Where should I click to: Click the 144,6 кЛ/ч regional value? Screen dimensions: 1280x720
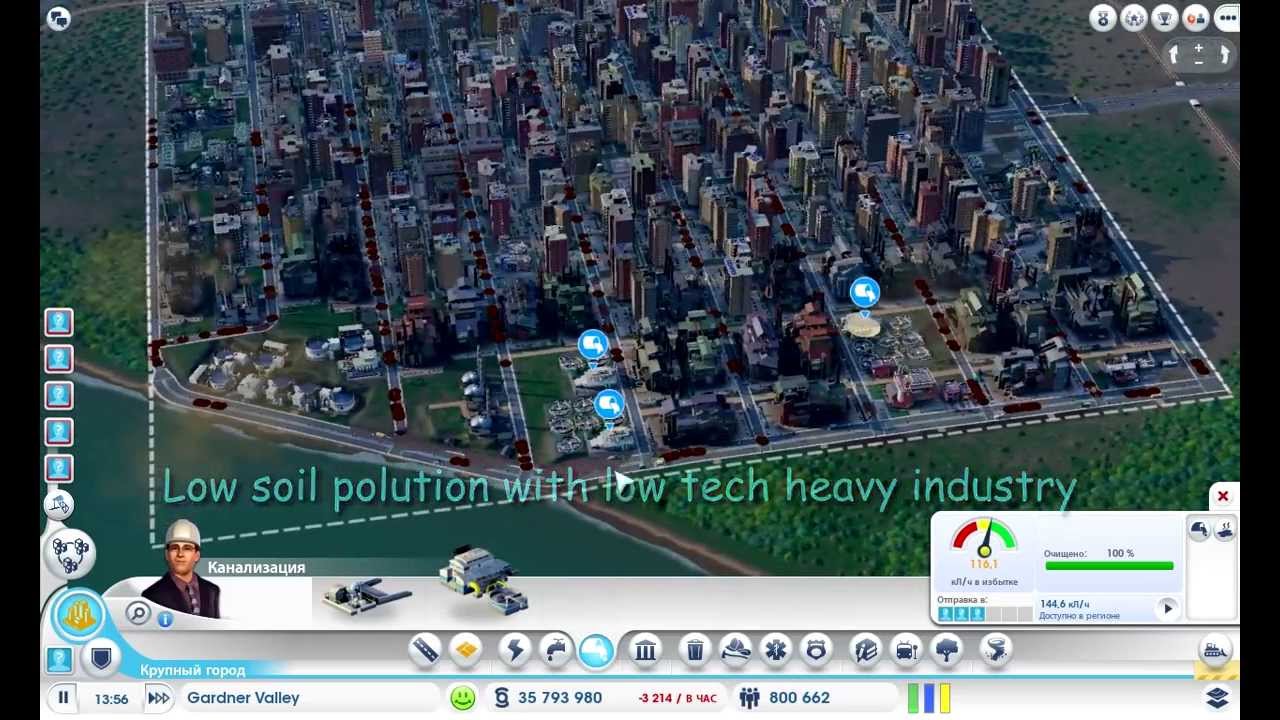[x=1065, y=604]
